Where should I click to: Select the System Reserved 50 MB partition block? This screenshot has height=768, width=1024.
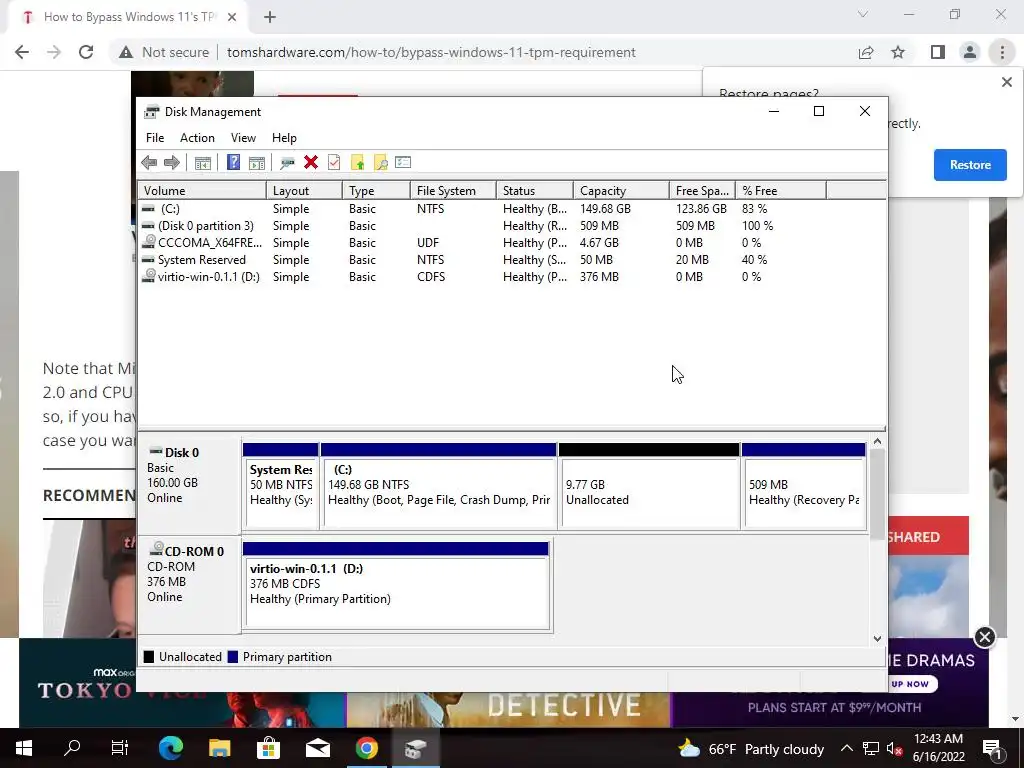(281, 486)
